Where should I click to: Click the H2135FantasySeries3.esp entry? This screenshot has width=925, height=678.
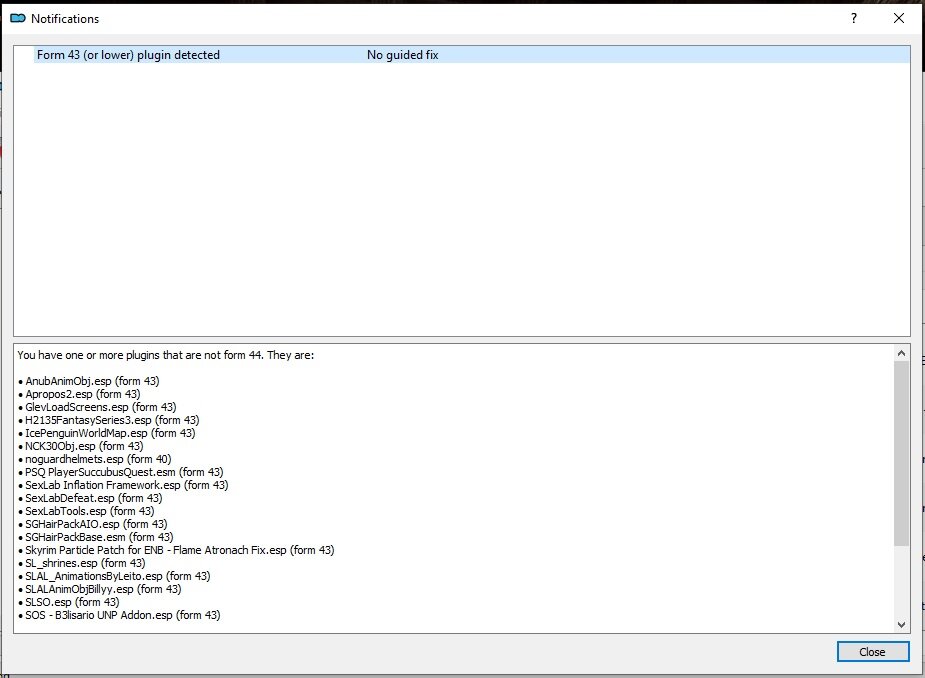(111, 420)
